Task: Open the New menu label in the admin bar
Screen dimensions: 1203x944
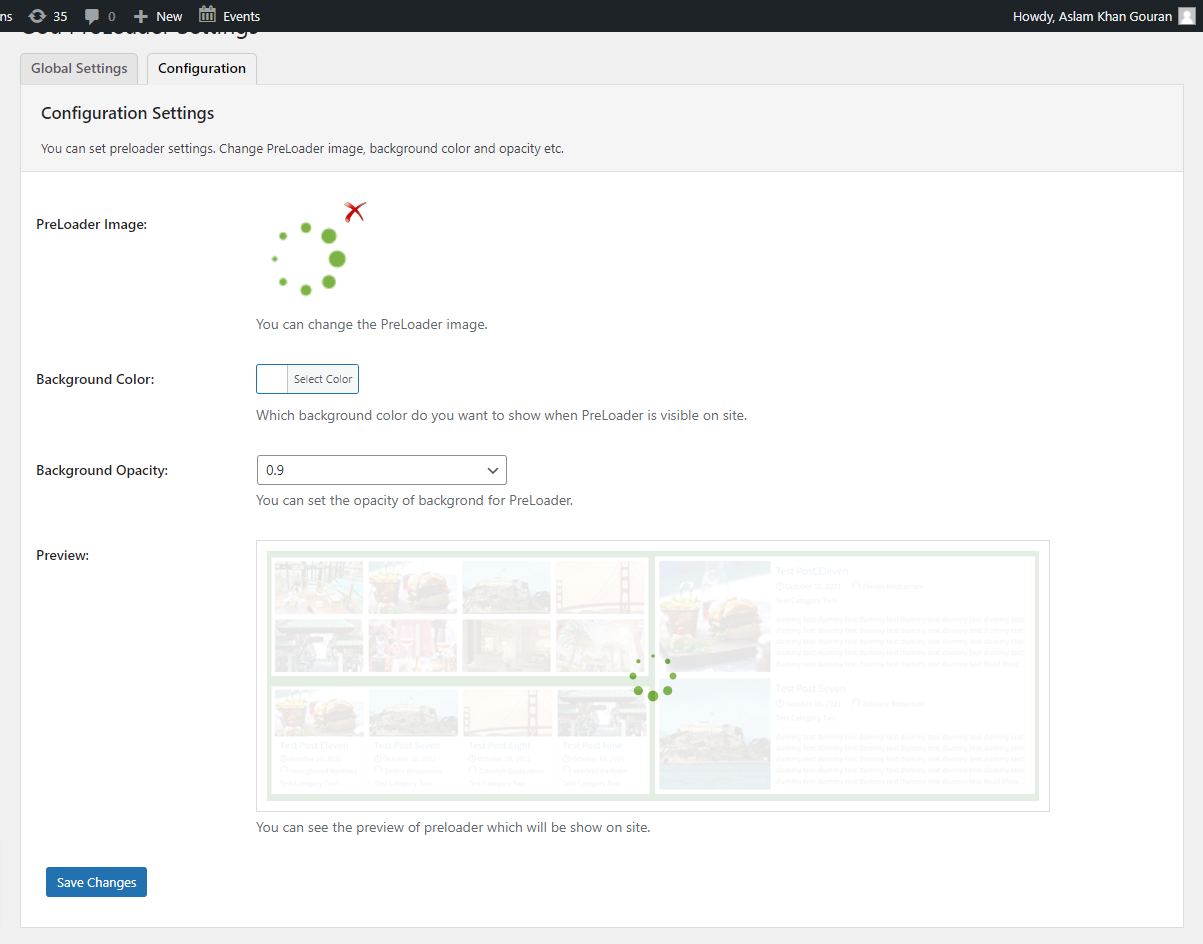Action: pos(169,16)
